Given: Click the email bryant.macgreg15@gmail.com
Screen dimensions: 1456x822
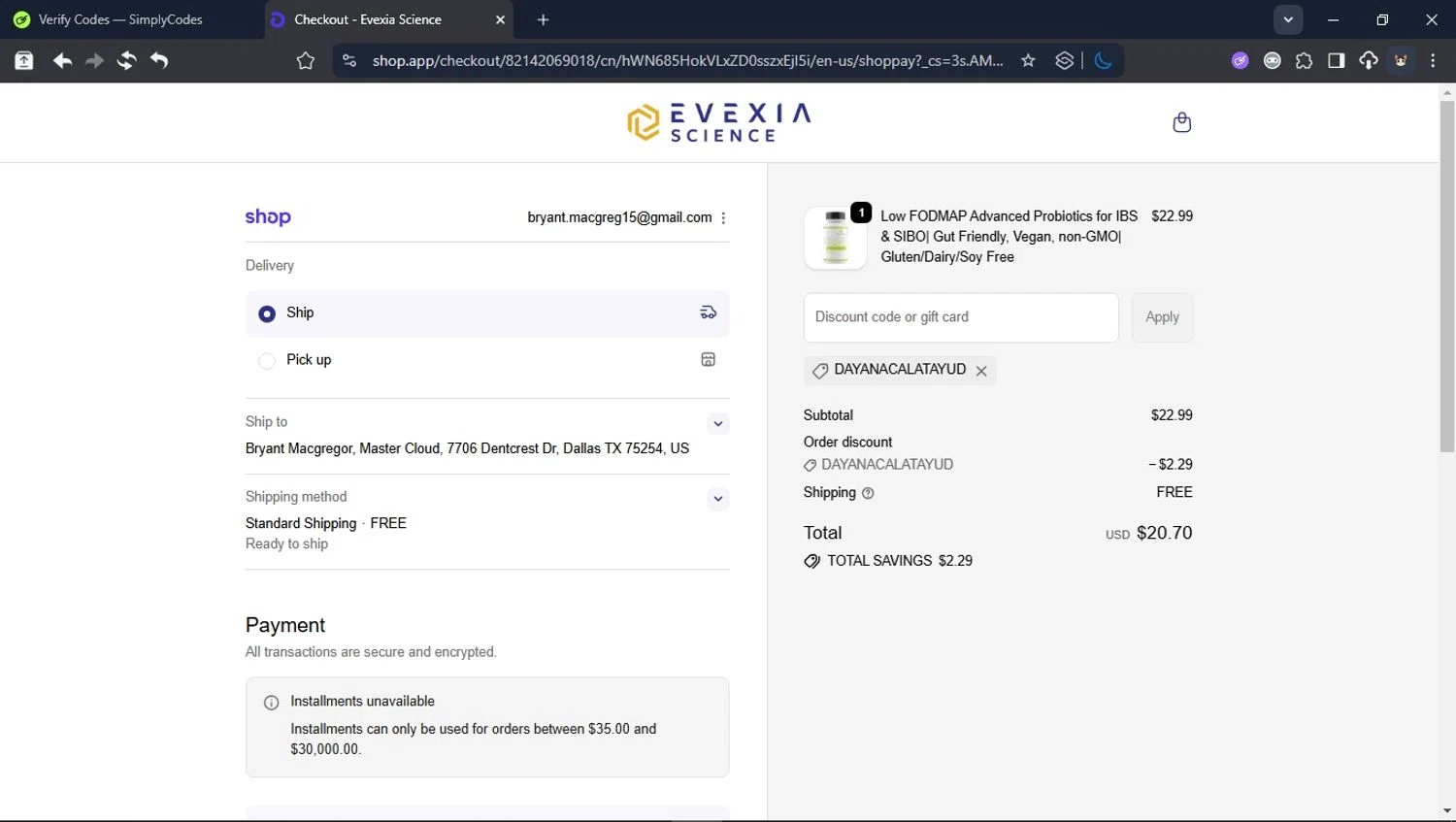Looking at the screenshot, I should (x=619, y=217).
